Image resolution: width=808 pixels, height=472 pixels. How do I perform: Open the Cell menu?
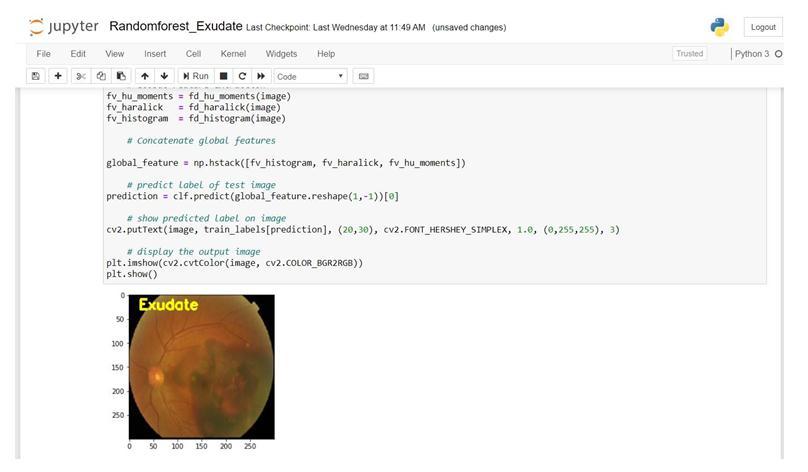193,54
